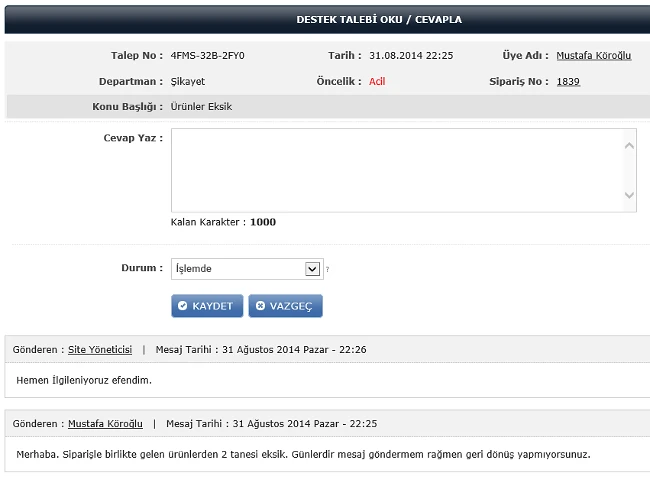Click the reply text area scrollbar track
The height and width of the screenshot is (486, 650).
[x=630, y=170]
